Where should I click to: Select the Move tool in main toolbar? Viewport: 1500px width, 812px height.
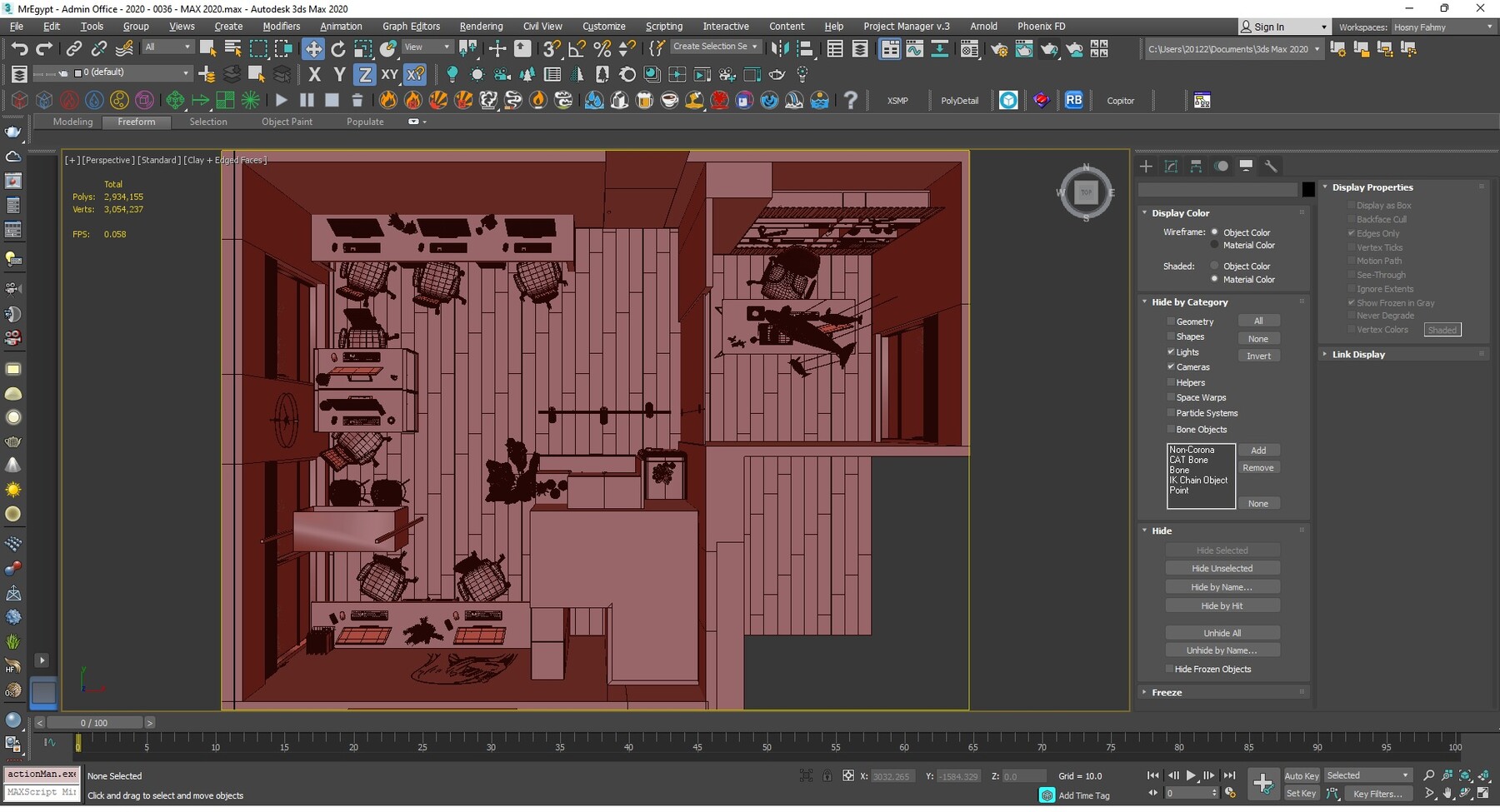pyautogui.click(x=313, y=49)
